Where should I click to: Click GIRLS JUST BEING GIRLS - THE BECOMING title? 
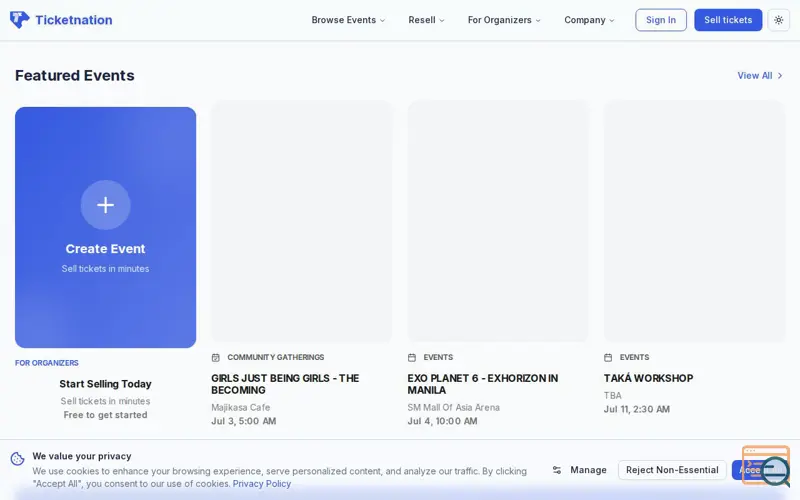(285, 384)
